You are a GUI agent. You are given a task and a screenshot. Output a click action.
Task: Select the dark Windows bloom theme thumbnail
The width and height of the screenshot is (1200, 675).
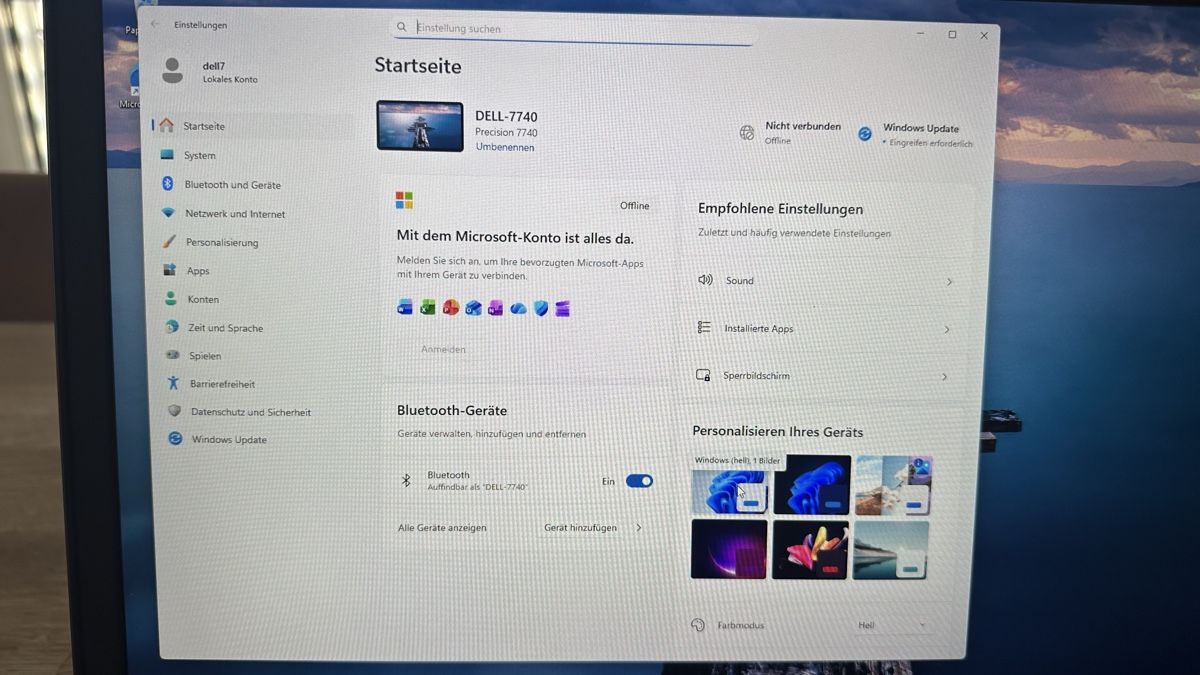tap(811, 486)
